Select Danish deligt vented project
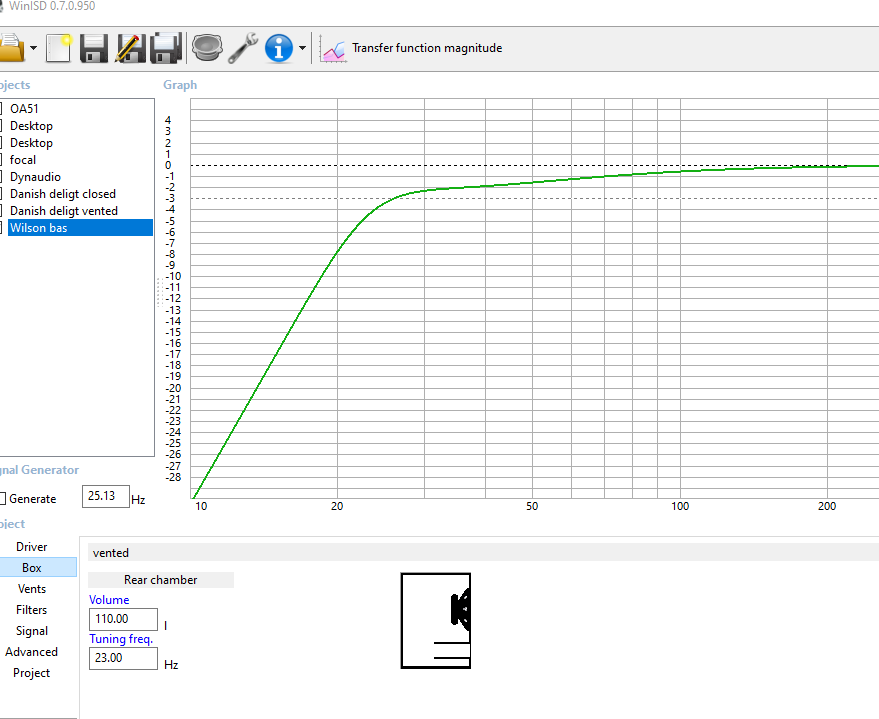Image resolution: width=879 pixels, height=719 pixels. (64, 211)
